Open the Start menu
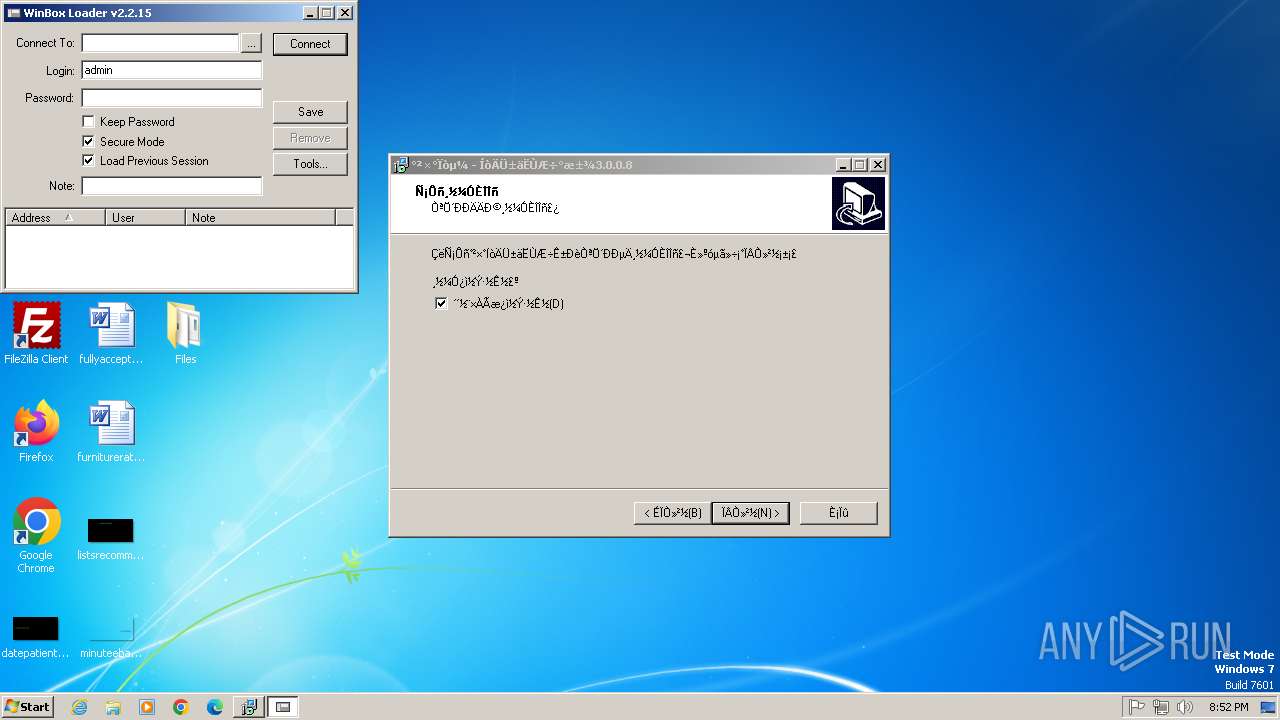 pos(28,707)
